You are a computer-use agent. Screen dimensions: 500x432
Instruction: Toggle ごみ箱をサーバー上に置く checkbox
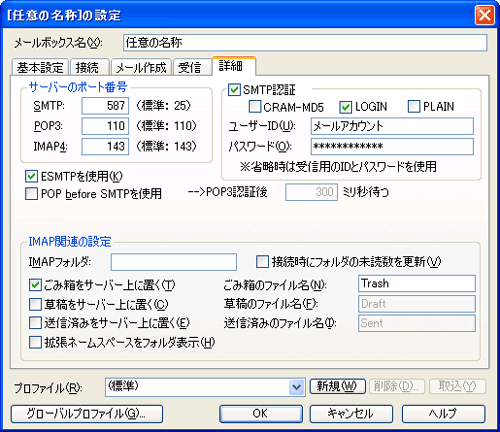[35, 285]
